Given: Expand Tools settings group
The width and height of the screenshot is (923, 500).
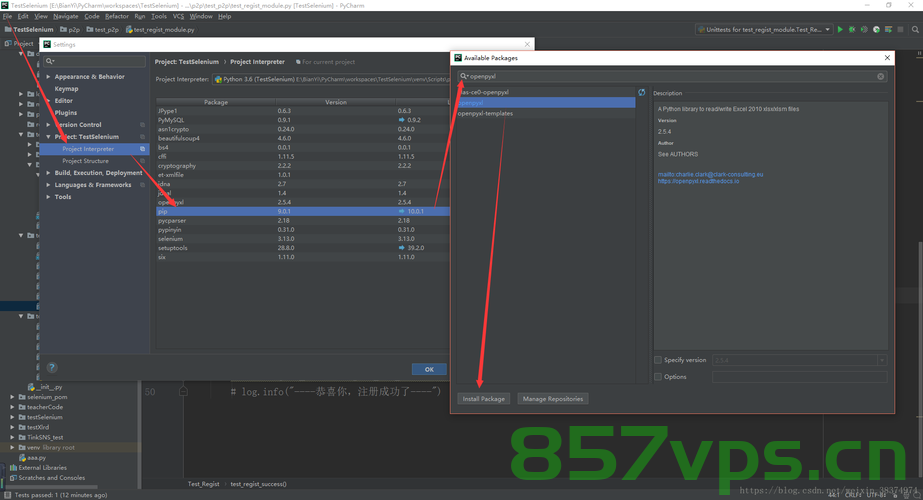Looking at the screenshot, I should click(x=48, y=197).
